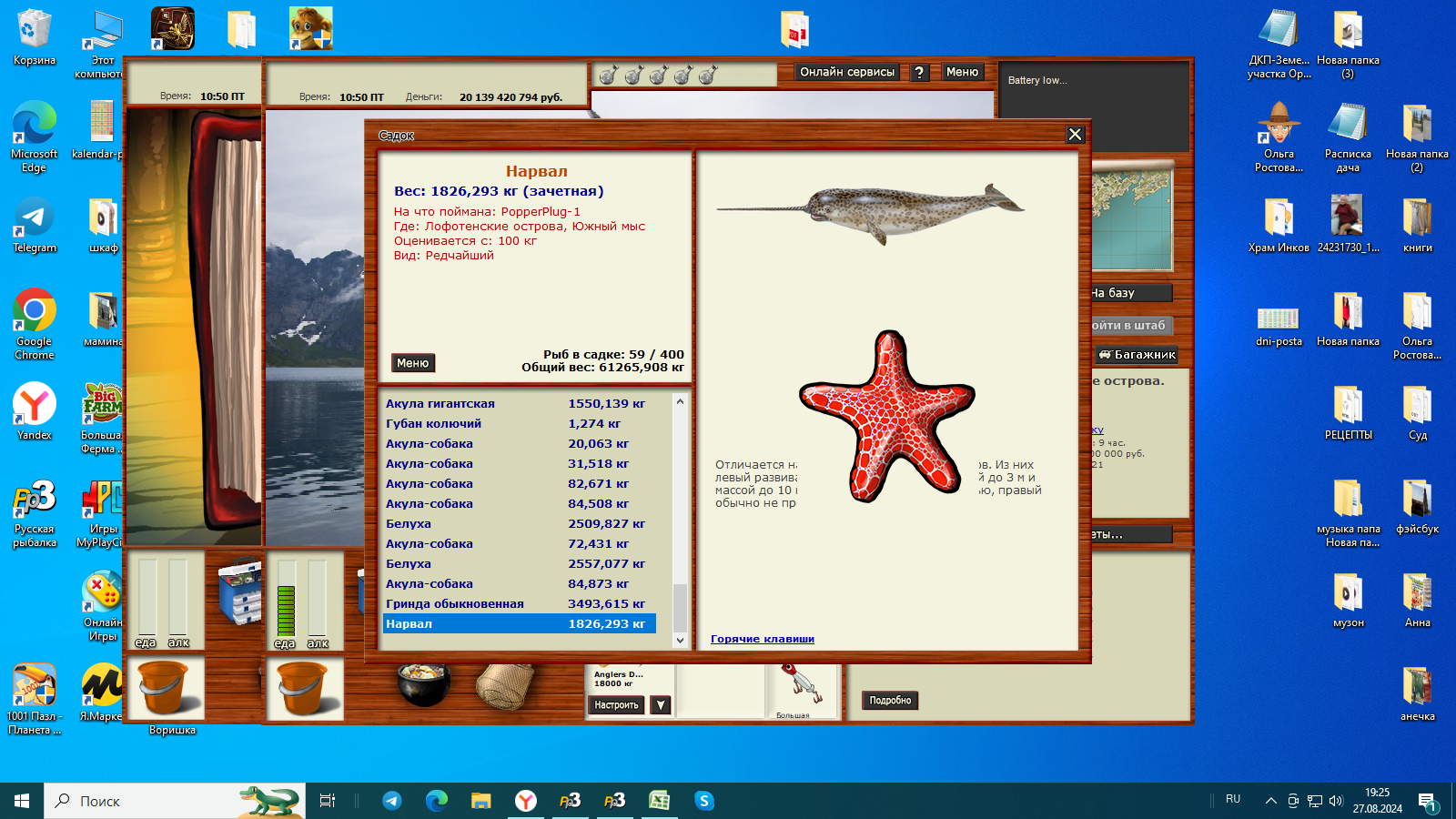Screen dimensions: 1456x819
Task: Open the help question mark button
Action: (x=919, y=72)
